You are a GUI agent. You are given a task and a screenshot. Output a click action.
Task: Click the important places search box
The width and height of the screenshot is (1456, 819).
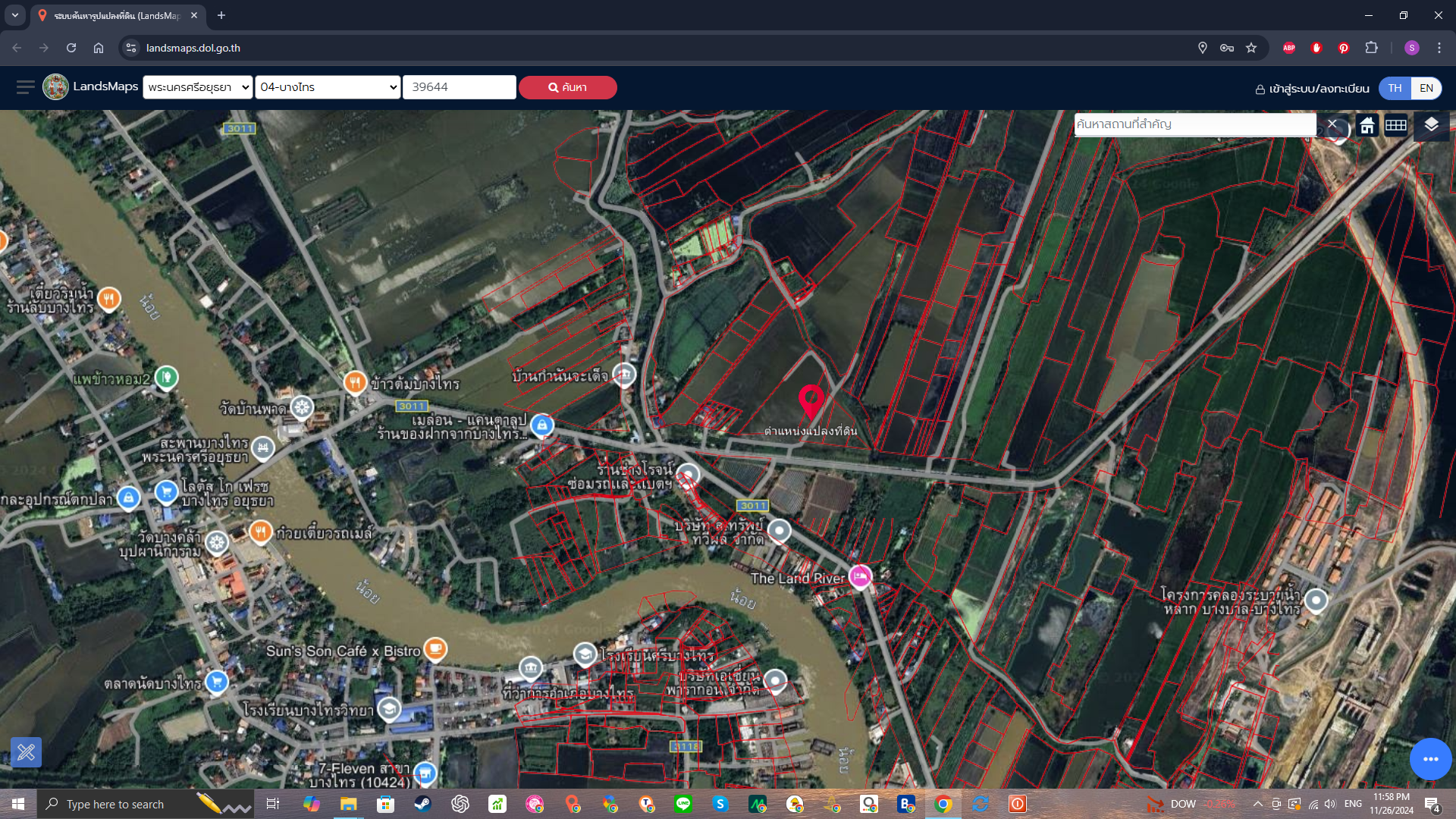(1195, 124)
